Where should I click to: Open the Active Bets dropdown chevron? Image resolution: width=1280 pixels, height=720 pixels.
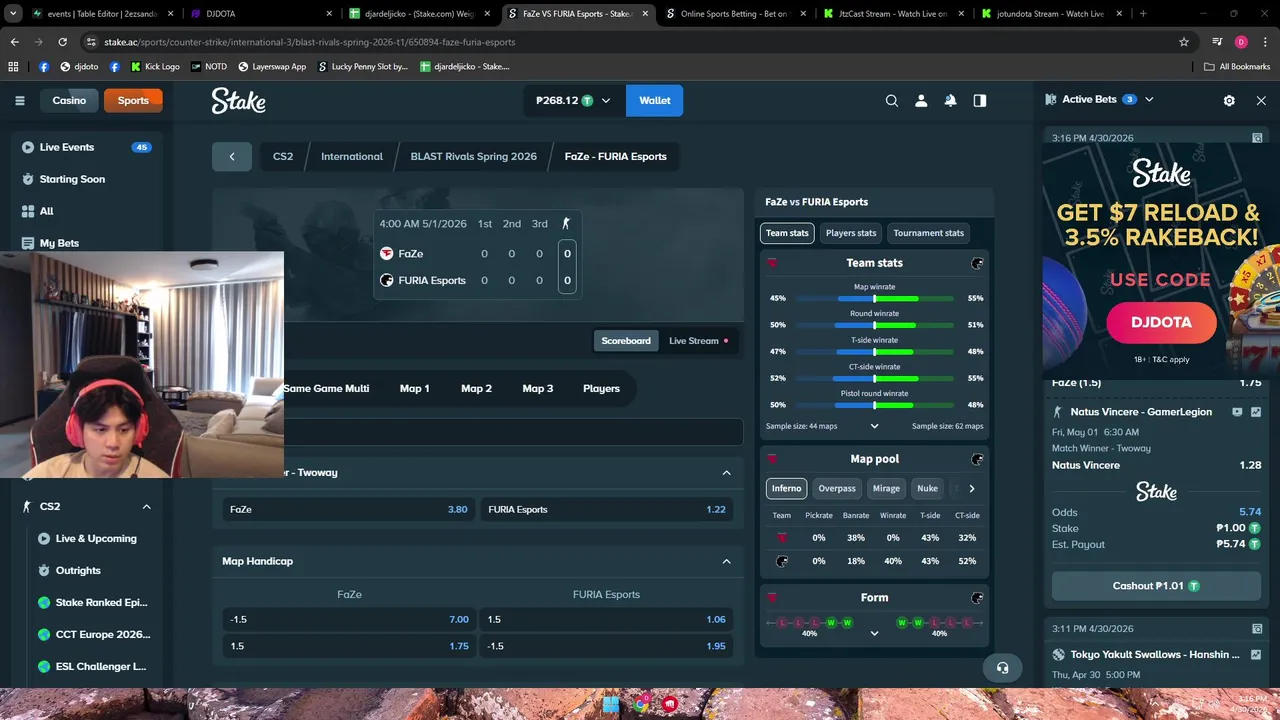coord(1149,99)
